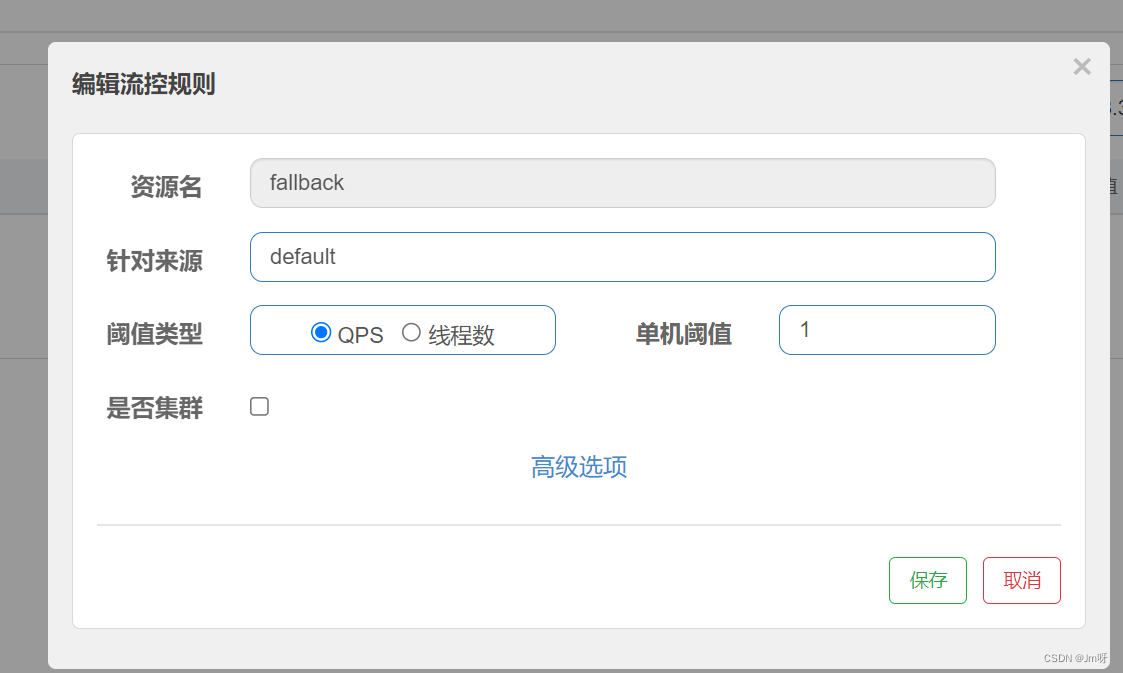Click the 单机阈值 field label

pos(682,335)
